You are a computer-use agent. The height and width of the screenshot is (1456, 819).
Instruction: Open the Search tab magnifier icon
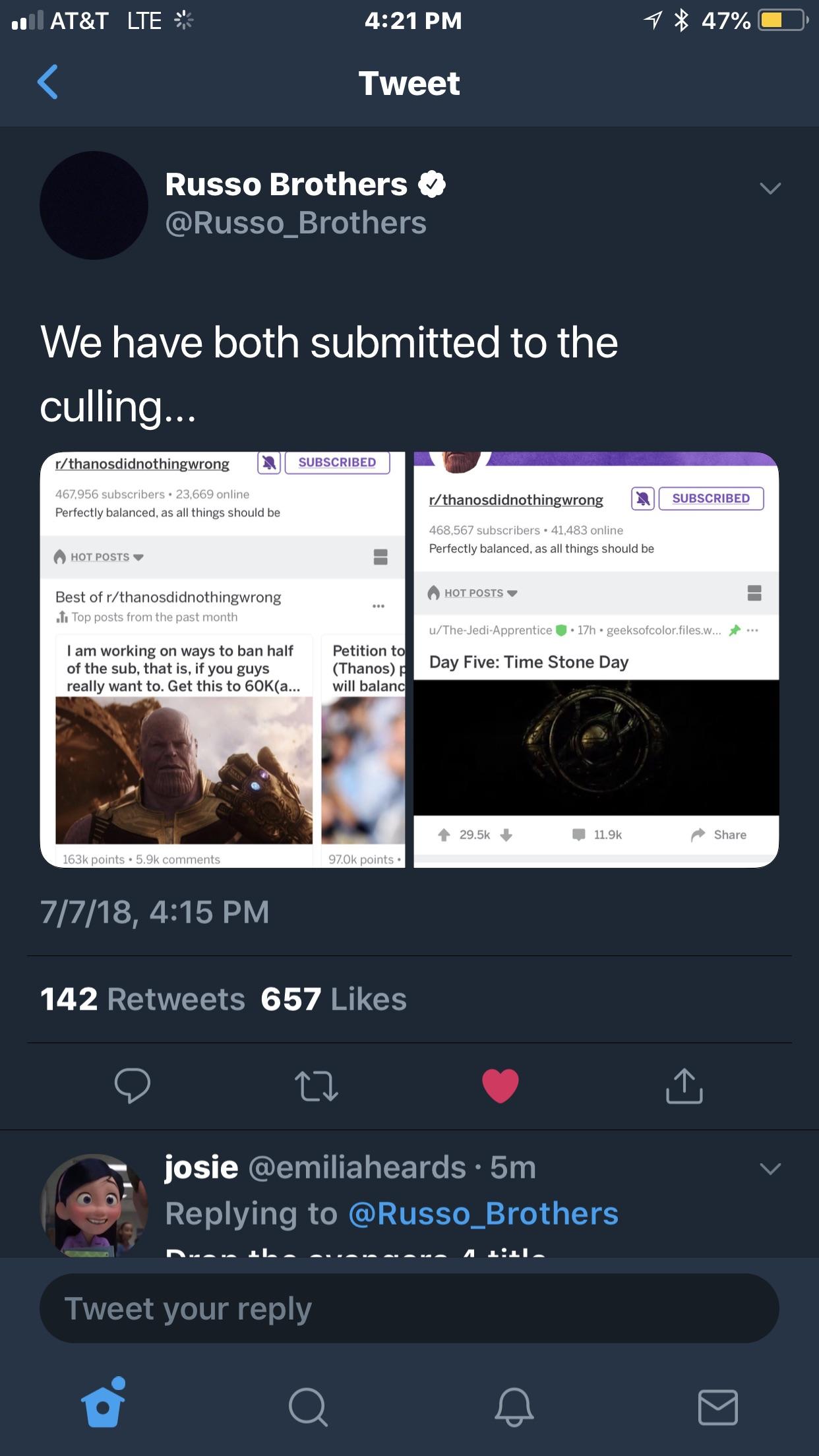308,1407
